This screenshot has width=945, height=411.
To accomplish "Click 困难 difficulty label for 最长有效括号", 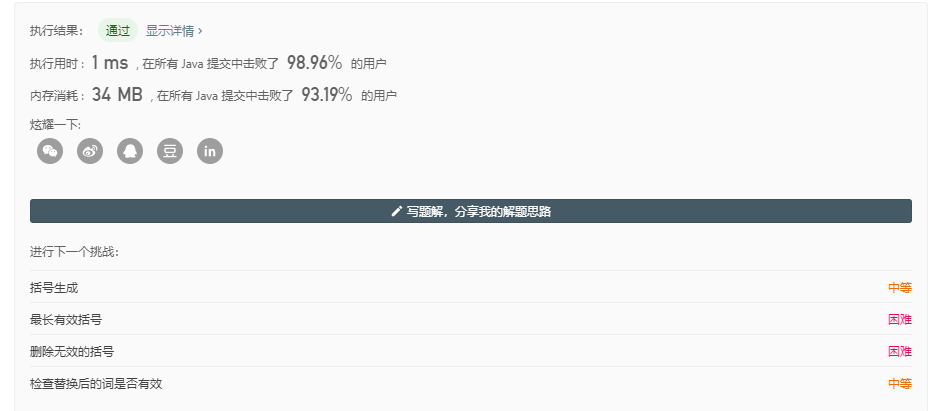I will 900,320.
